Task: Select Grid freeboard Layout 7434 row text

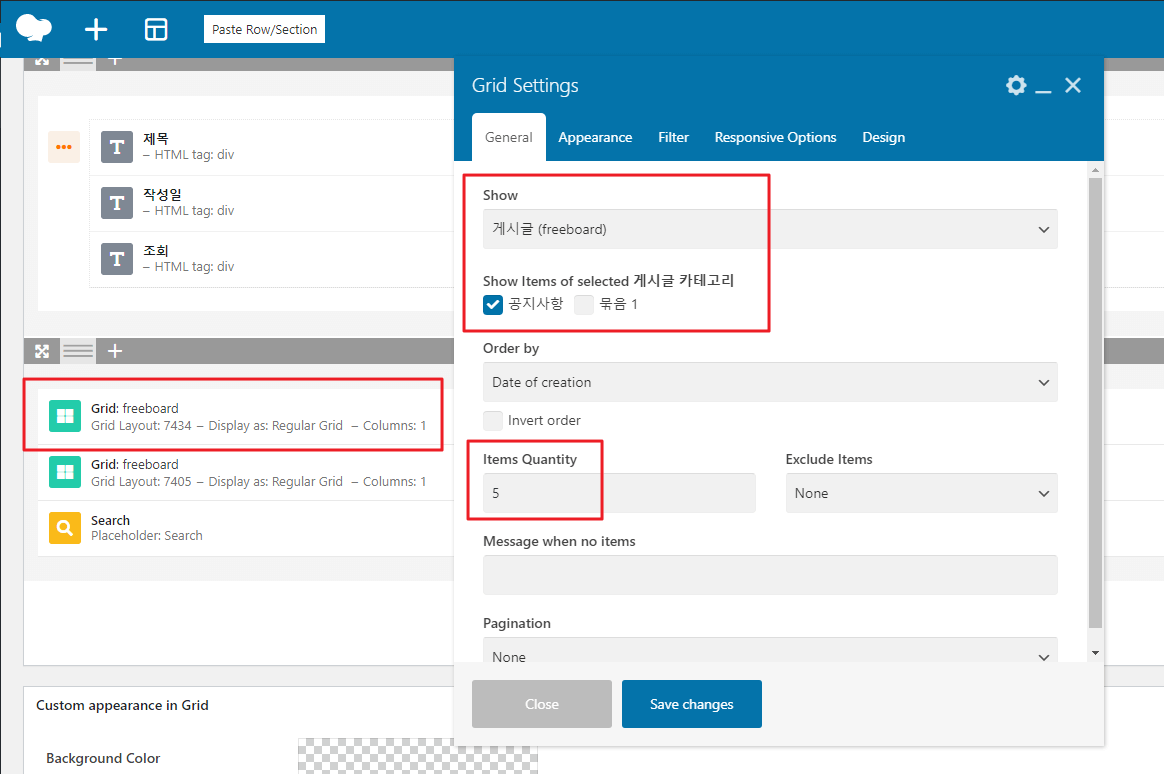Action: (x=258, y=417)
